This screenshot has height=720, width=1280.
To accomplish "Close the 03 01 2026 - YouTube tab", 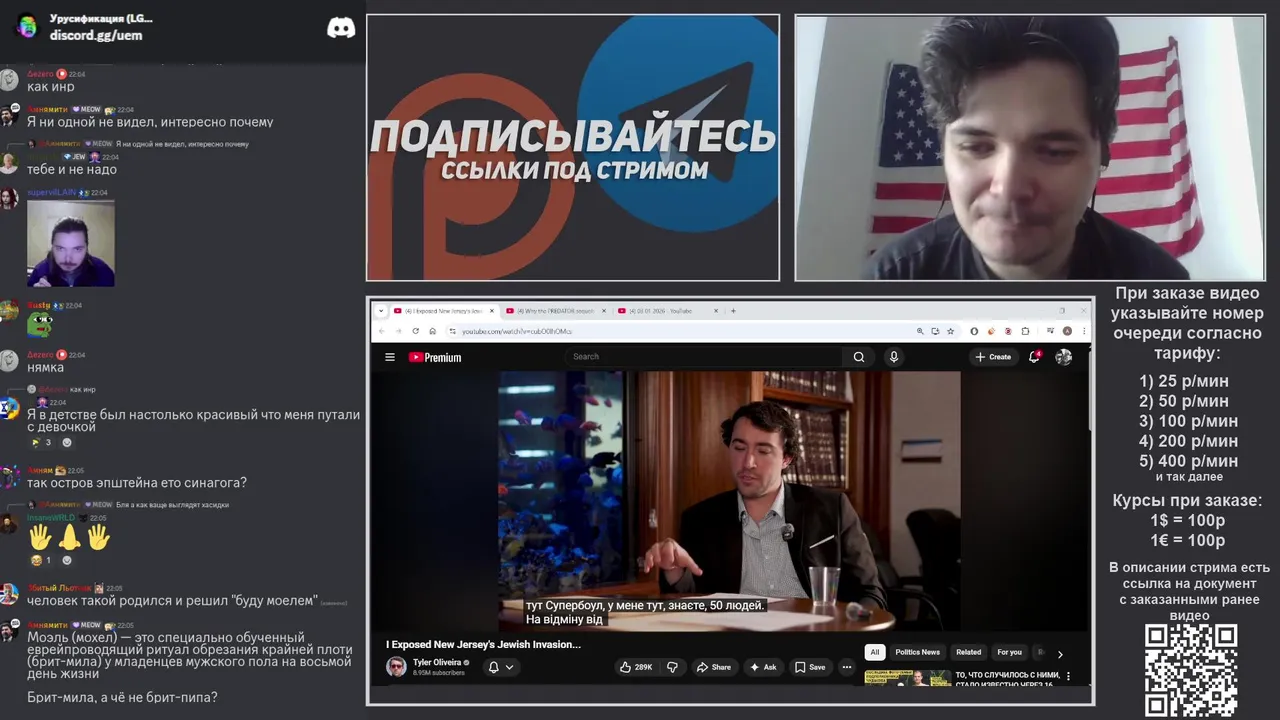I will coord(716,311).
